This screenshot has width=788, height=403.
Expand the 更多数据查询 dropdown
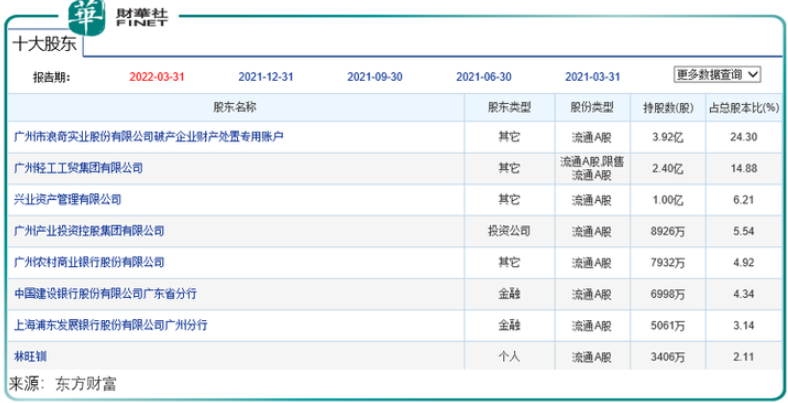(x=717, y=74)
